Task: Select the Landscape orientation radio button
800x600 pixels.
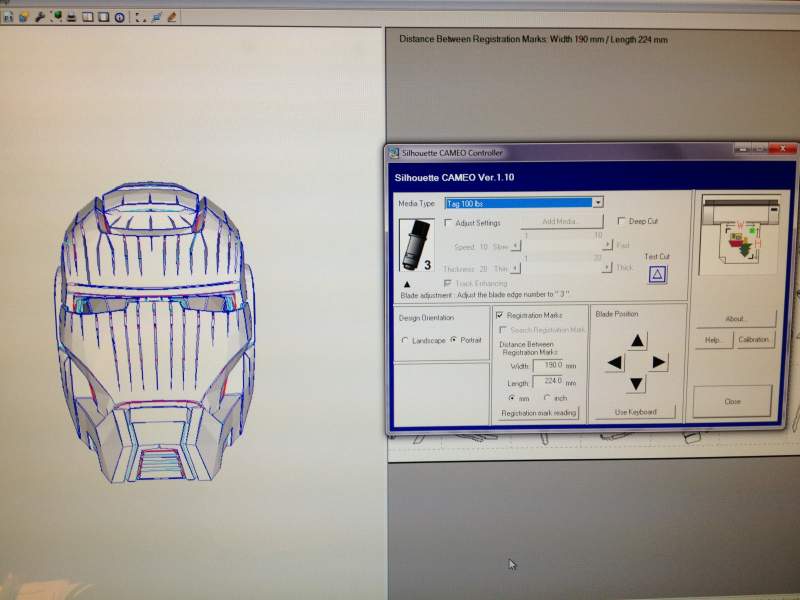Action: tap(405, 340)
